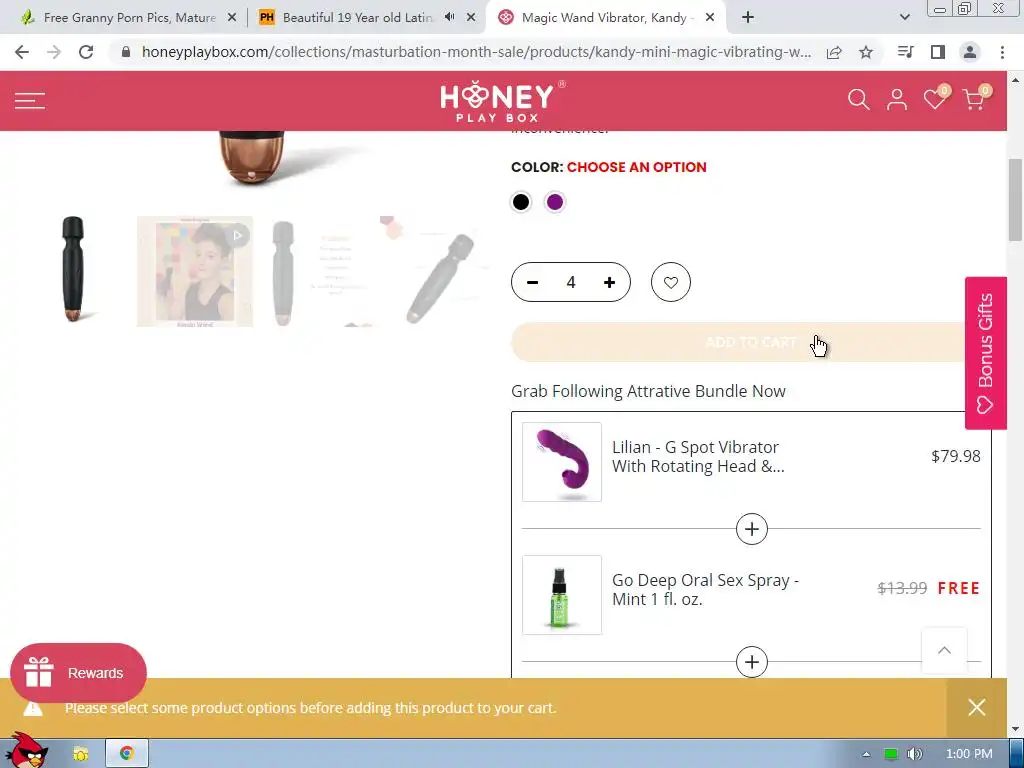Select the black color option

pyautogui.click(x=520, y=202)
